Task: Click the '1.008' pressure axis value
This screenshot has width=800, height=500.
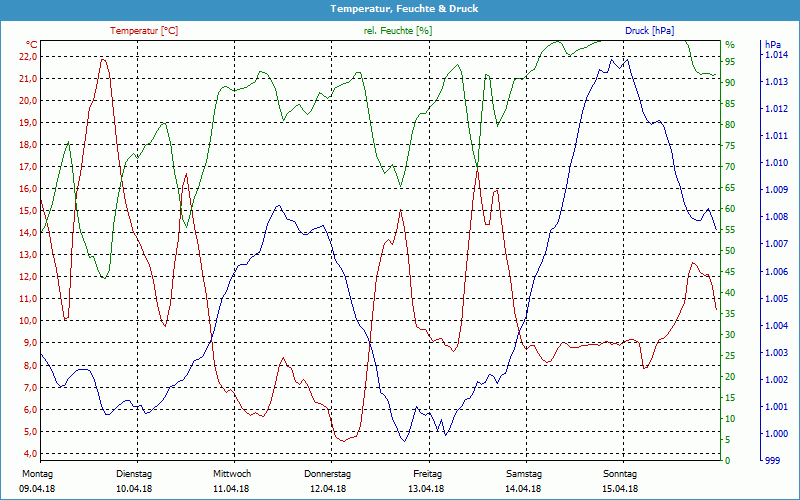Action: pos(776,217)
